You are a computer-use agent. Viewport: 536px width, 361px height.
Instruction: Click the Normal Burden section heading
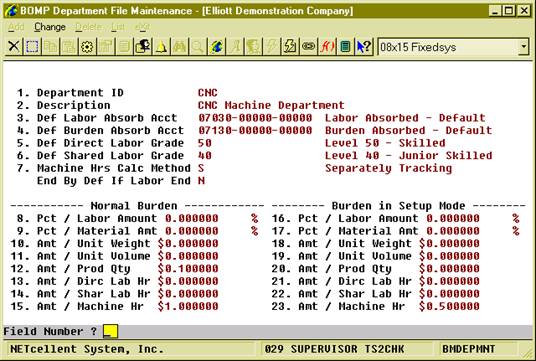pos(134,206)
